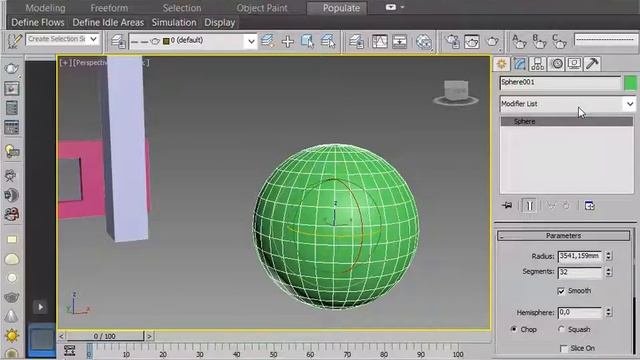Image resolution: width=640 pixels, height=360 pixels.
Task: Click the Edit Named Selection Sets icon
Action: click(x=14, y=41)
